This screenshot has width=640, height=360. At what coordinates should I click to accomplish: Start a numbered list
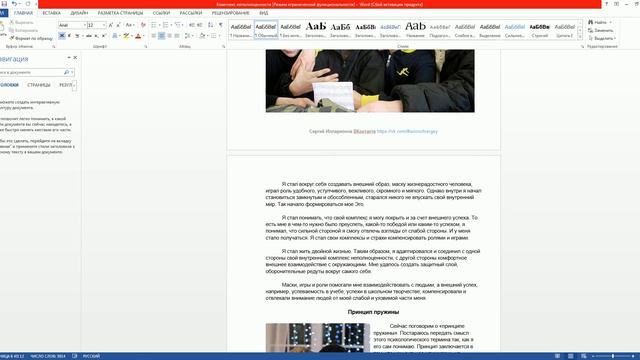[x=166, y=25]
